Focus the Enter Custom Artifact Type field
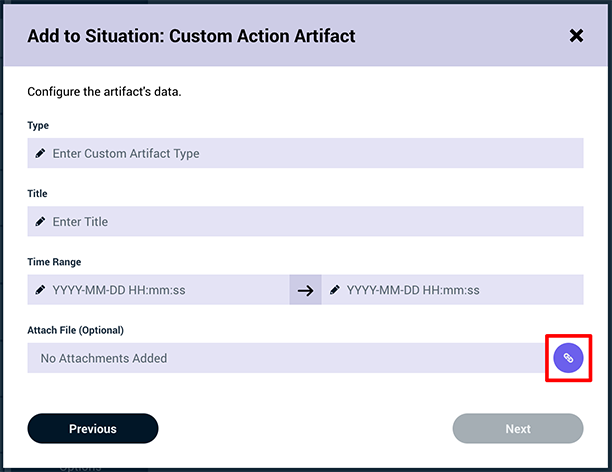Image resolution: width=612 pixels, height=472 pixels. pyautogui.click(x=305, y=153)
